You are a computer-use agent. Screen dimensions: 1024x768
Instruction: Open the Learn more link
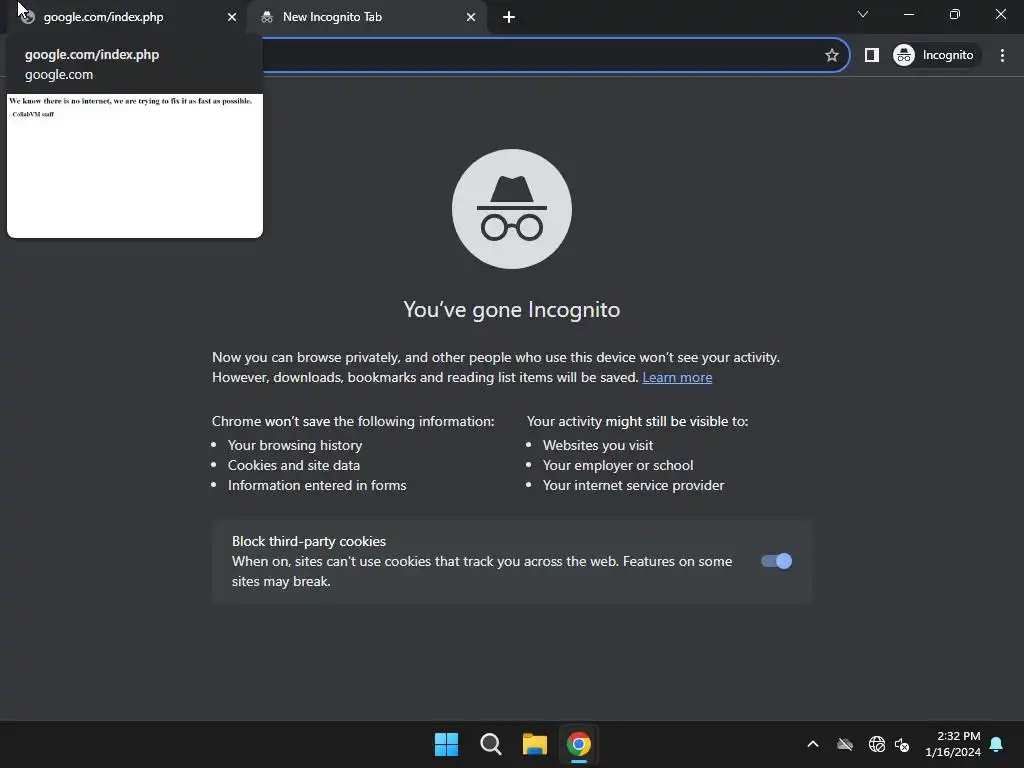click(677, 377)
